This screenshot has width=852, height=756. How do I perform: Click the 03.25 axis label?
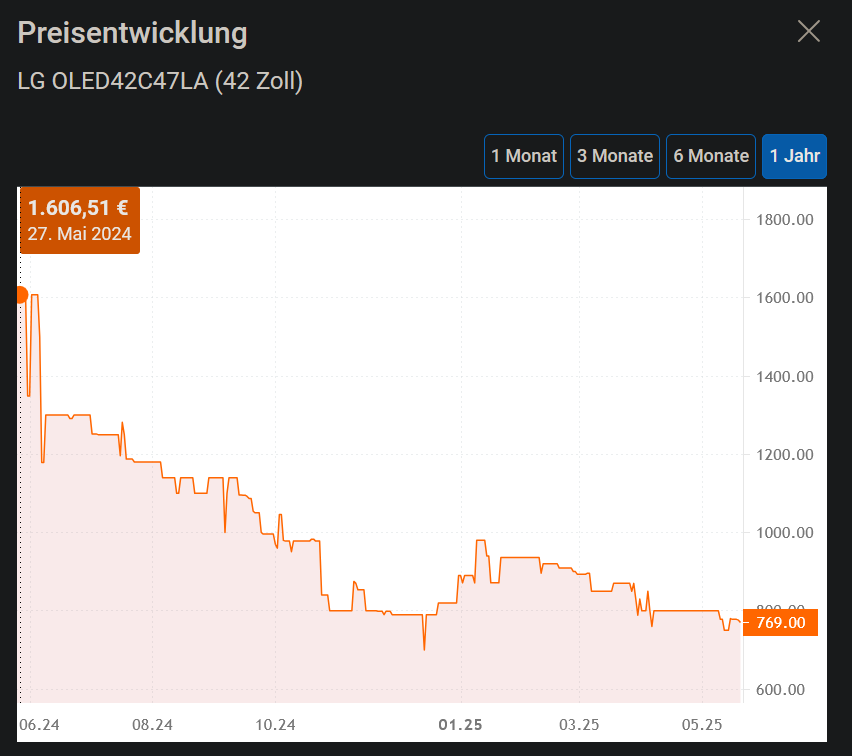[x=580, y=725]
